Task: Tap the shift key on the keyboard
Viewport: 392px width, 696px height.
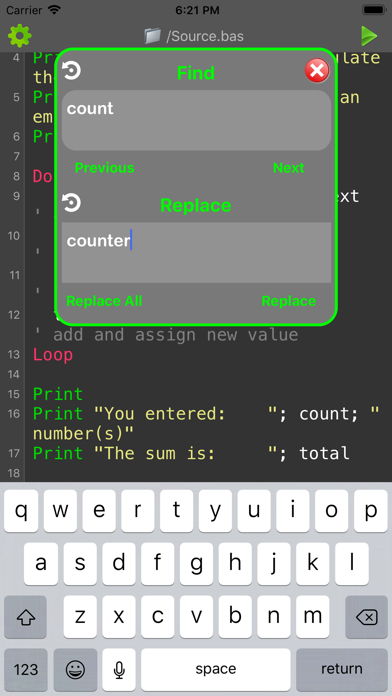Action: pos(25,617)
